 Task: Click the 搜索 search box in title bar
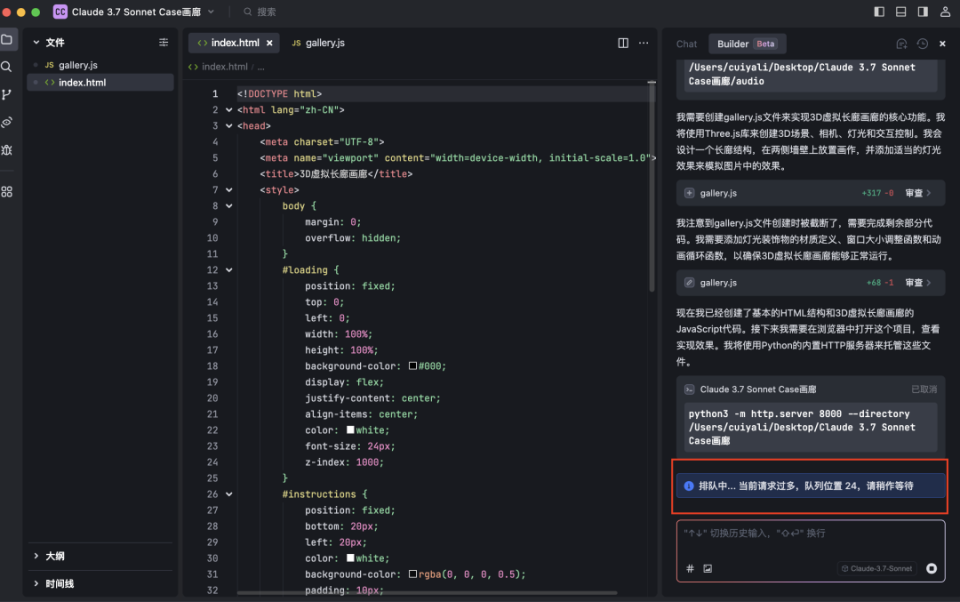pos(260,12)
